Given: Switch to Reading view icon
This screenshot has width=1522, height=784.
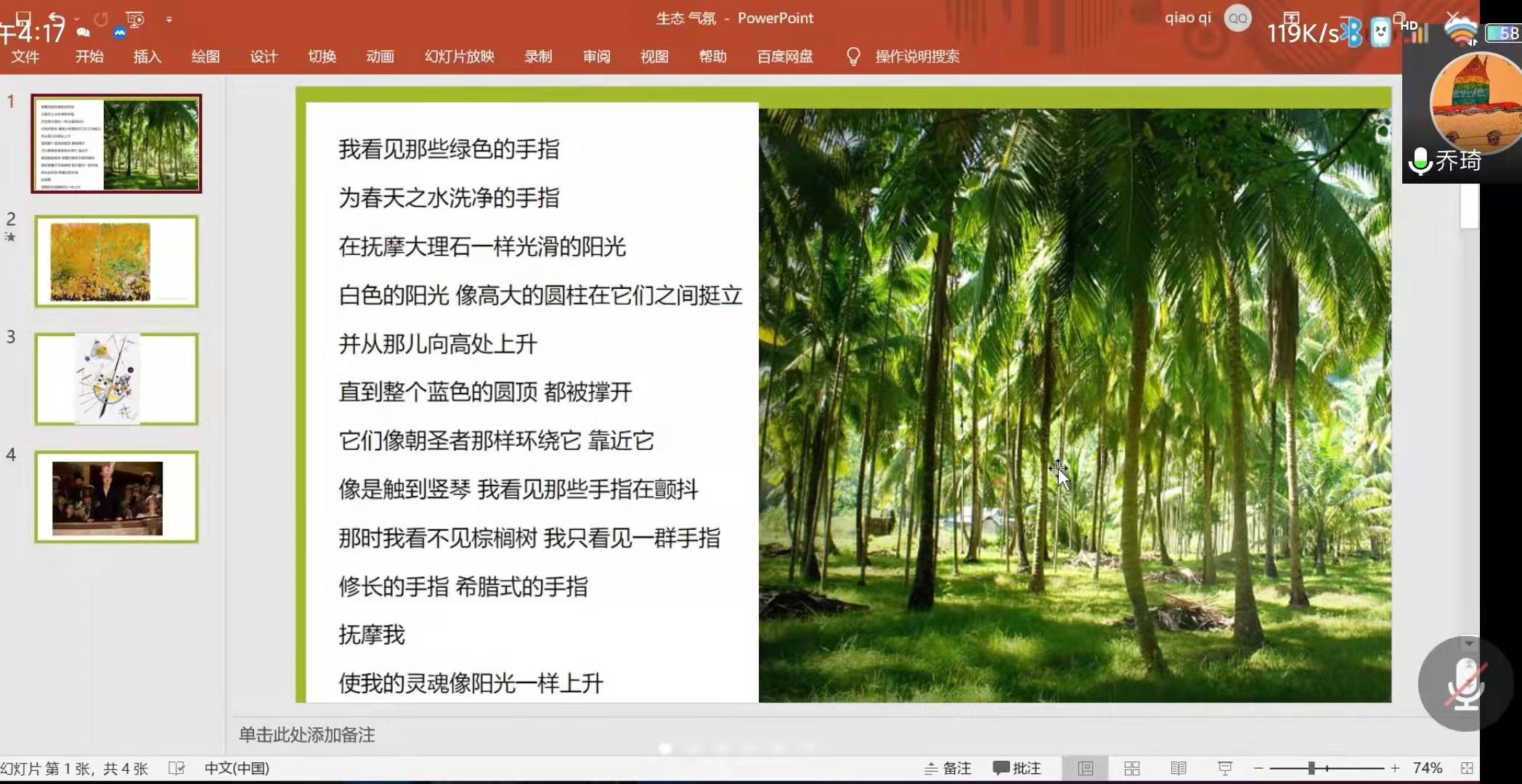Looking at the screenshot, I should 1178,768.
